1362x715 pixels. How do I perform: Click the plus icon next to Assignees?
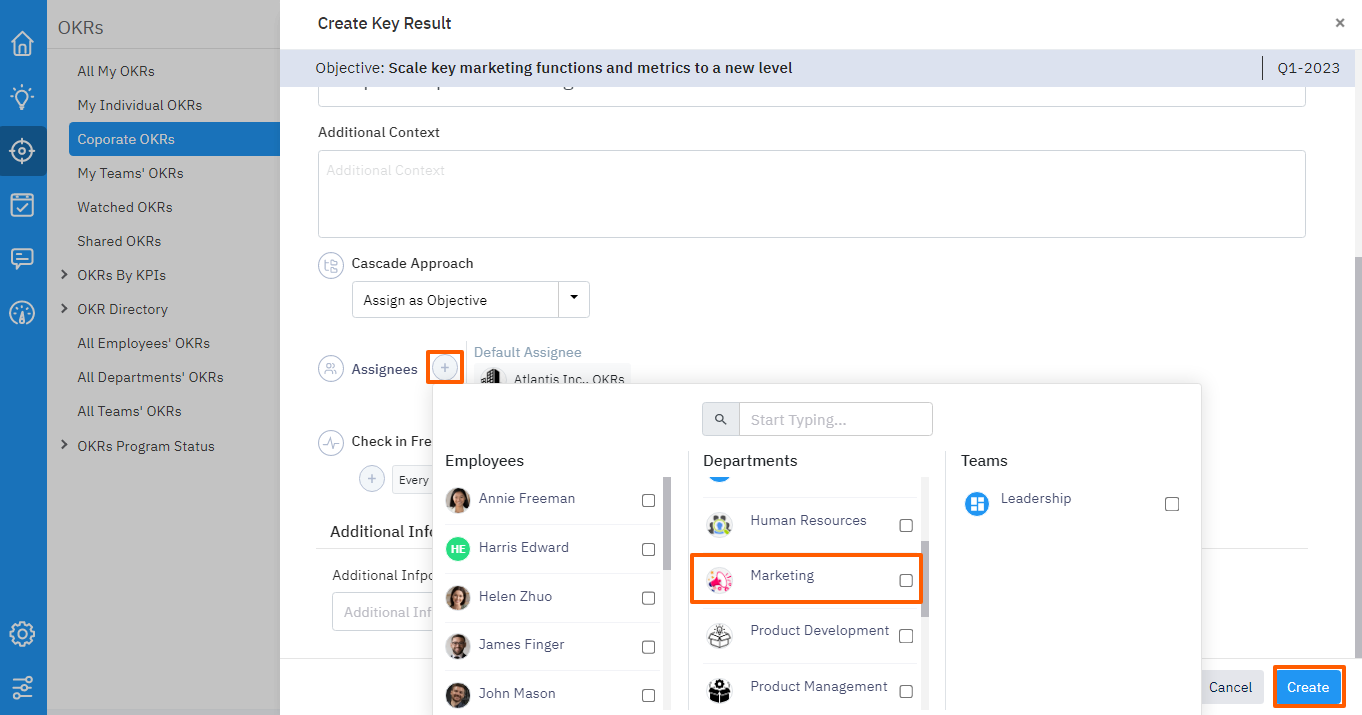pyautogui.click(x=445, y=368)
